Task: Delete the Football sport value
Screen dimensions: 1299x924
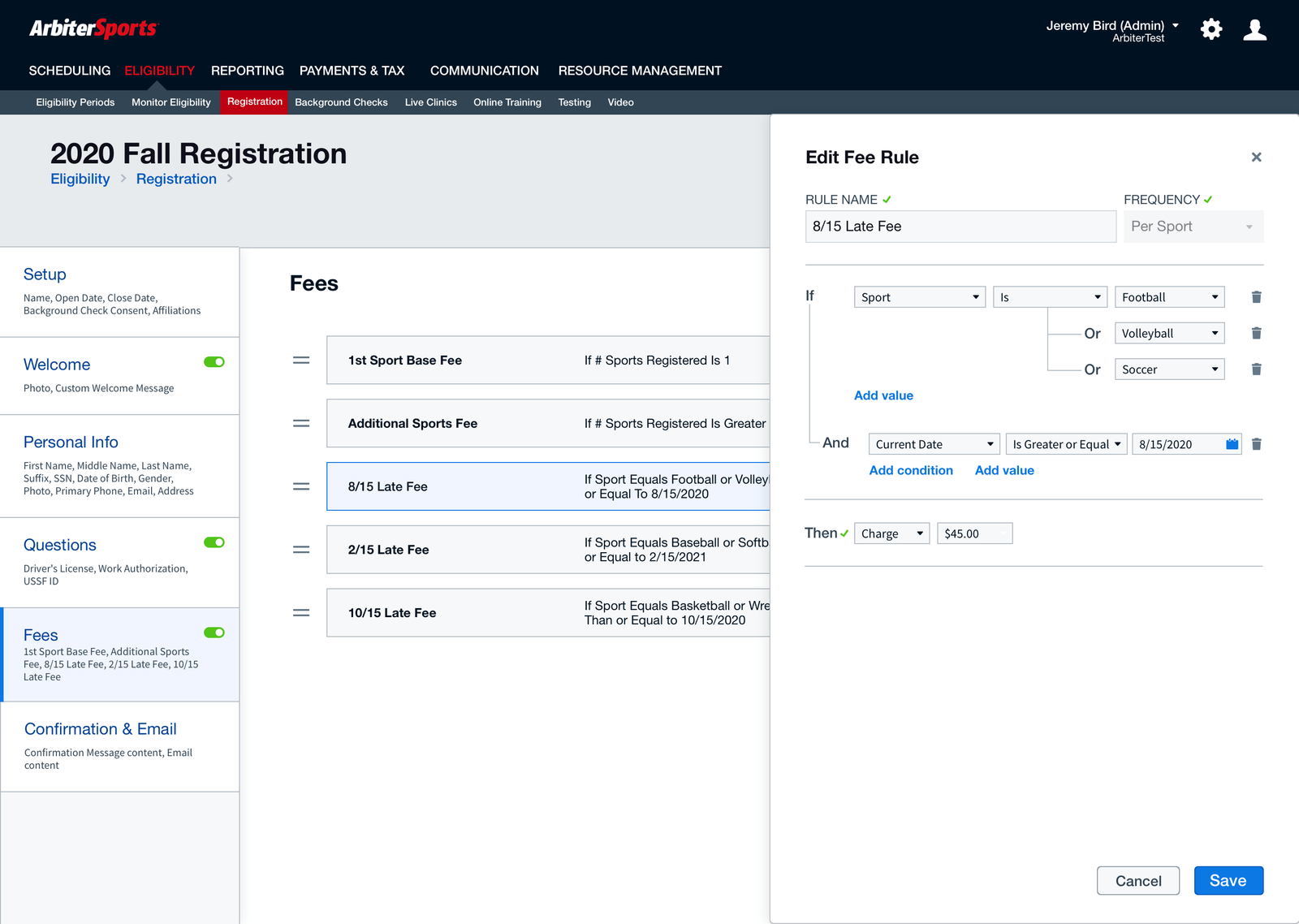Action: point(1256,297)
